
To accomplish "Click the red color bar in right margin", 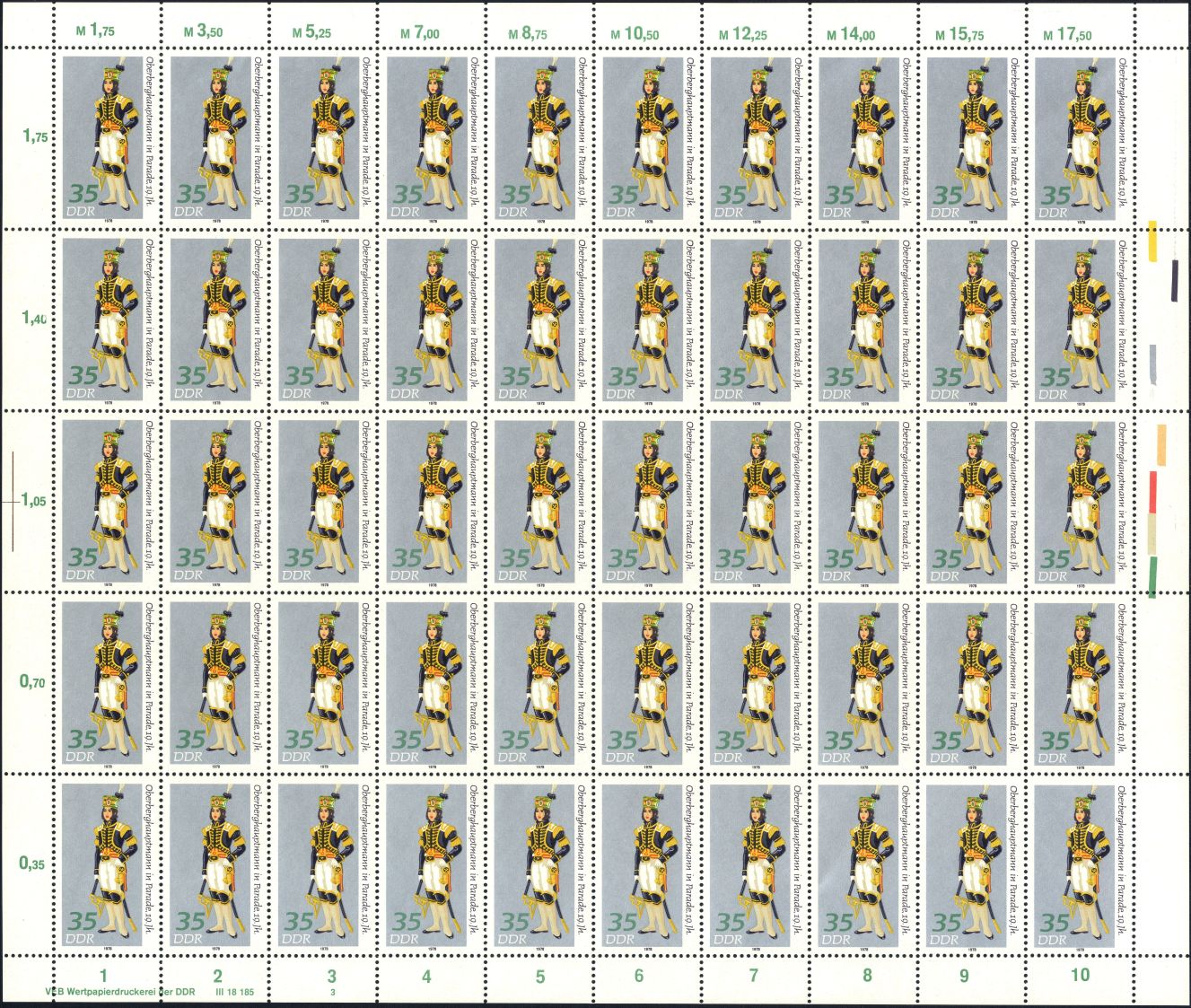I will pos(1153,491).
